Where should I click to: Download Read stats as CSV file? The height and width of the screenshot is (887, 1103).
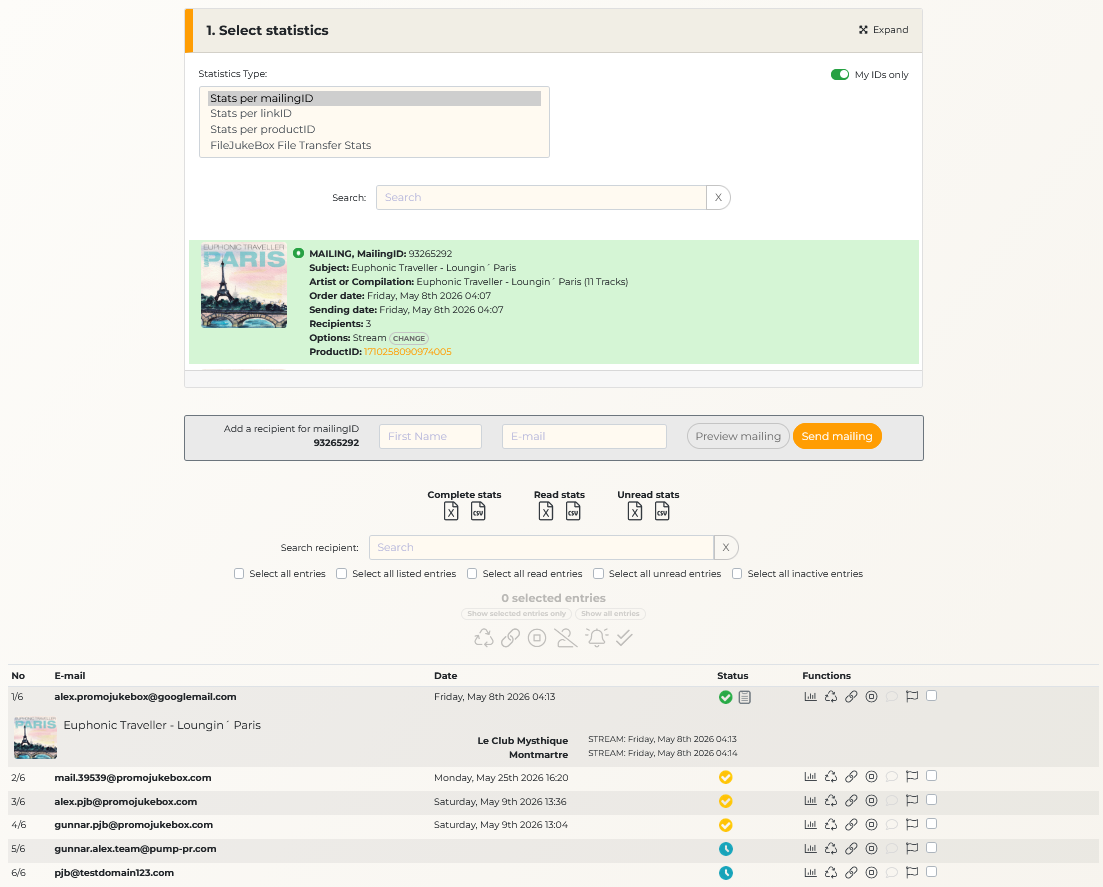(573, 511)
